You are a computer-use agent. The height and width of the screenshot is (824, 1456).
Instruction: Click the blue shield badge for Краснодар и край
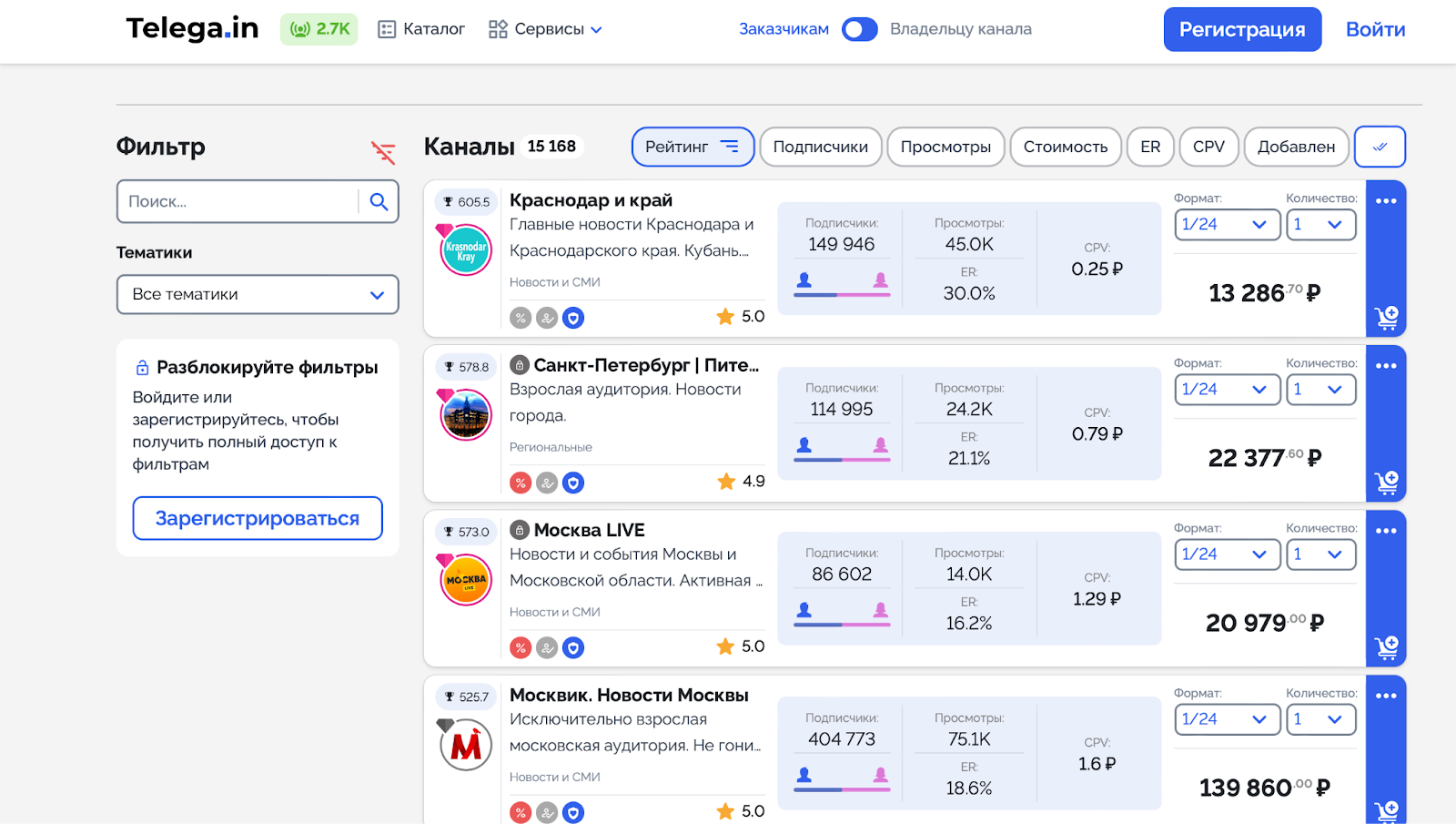pos(572,318)
